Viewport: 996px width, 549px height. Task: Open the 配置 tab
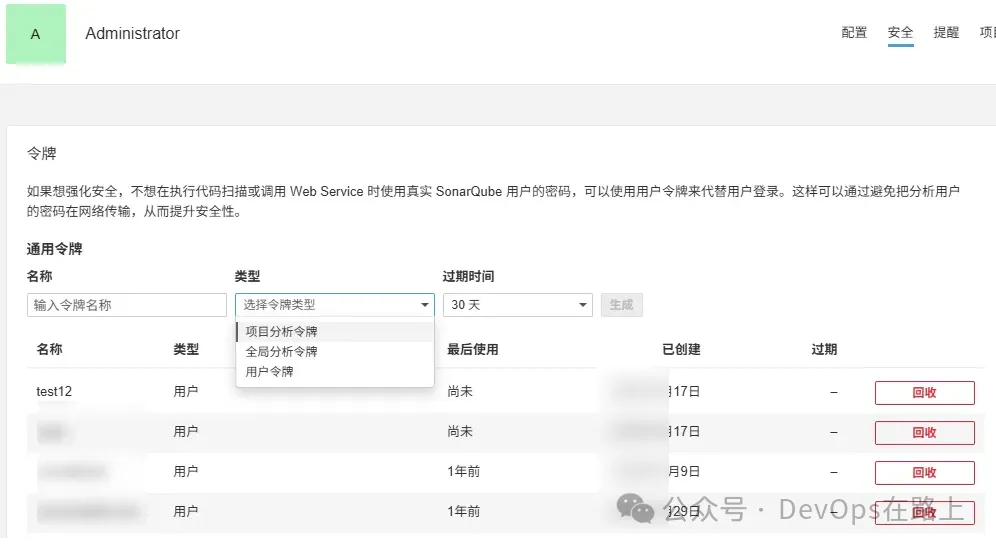pos(854,33)
